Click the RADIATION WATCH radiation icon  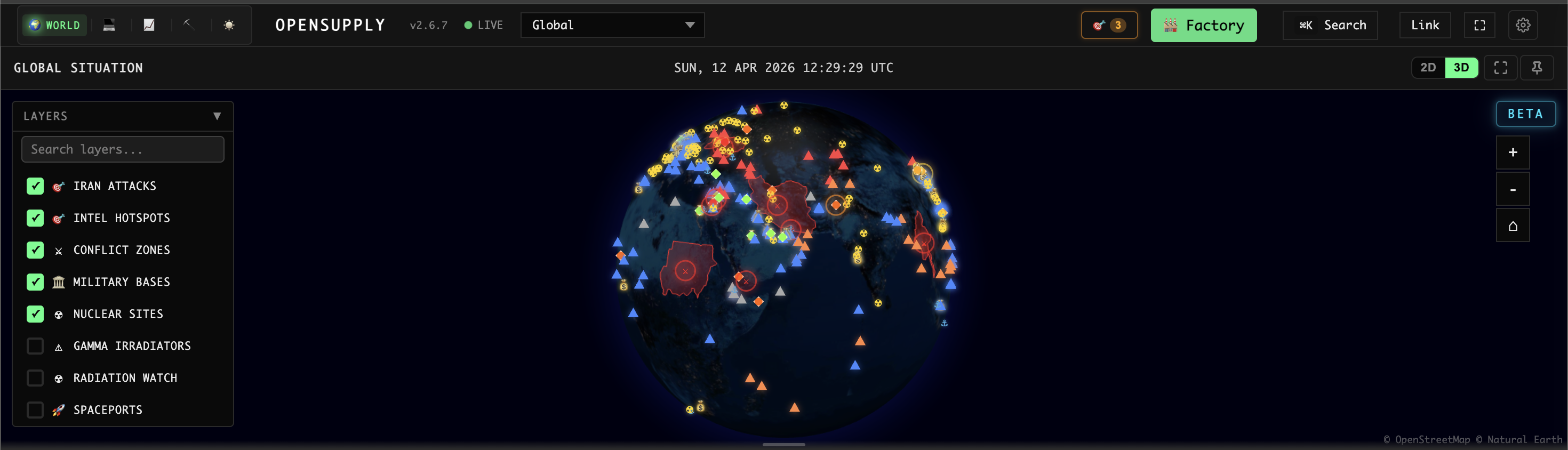[59, 378]
